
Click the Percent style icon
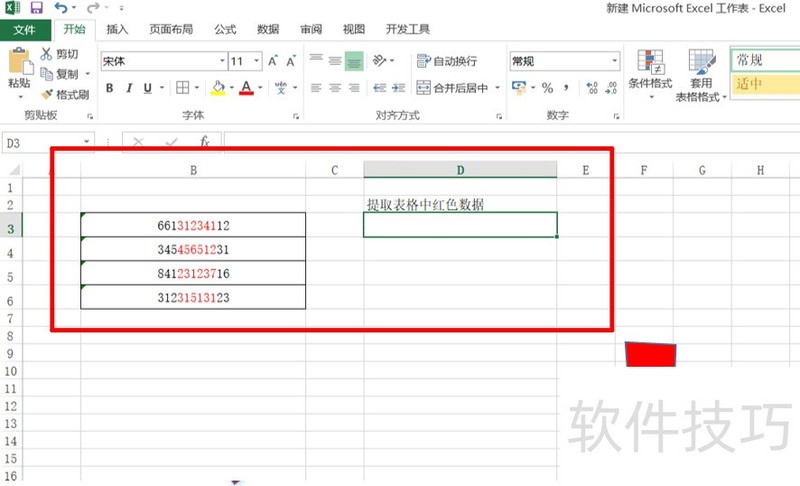point(547,88)
